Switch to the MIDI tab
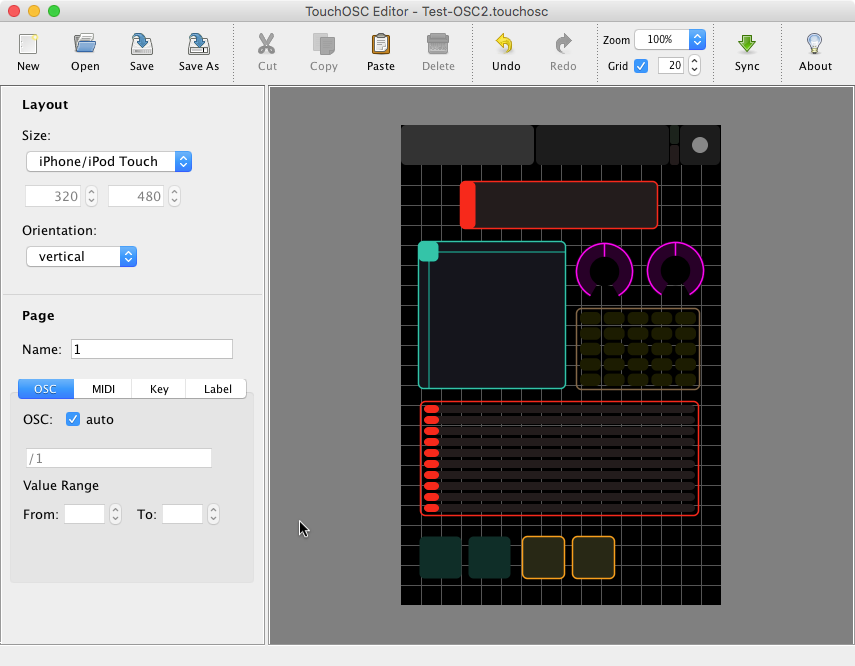855x666 pixels. (103, 389)
